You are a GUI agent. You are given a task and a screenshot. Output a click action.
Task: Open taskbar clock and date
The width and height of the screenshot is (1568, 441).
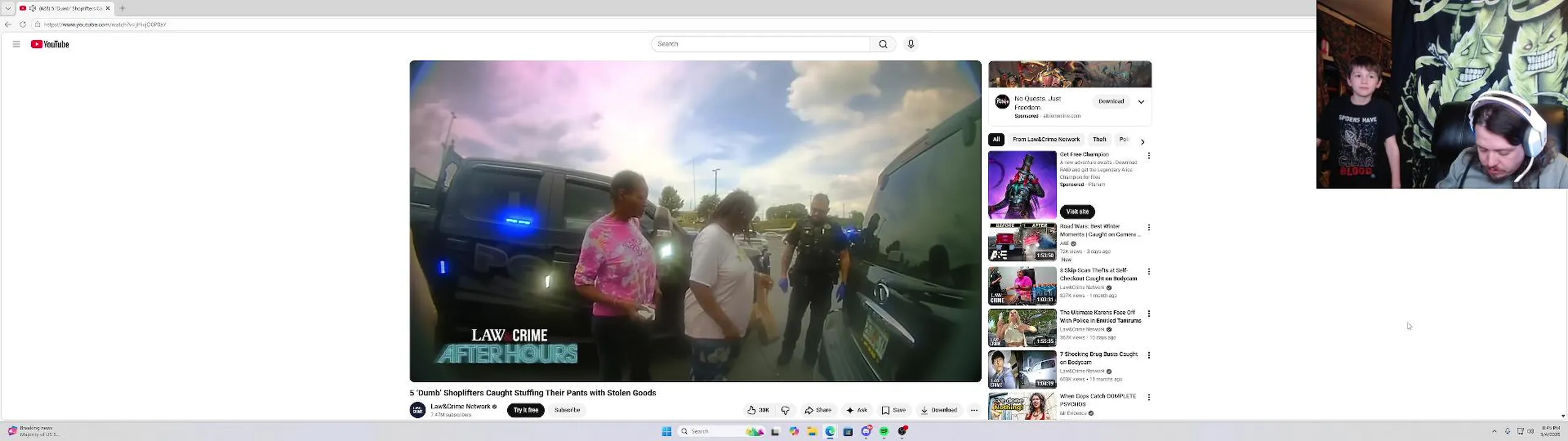(x=1551, y=431)
